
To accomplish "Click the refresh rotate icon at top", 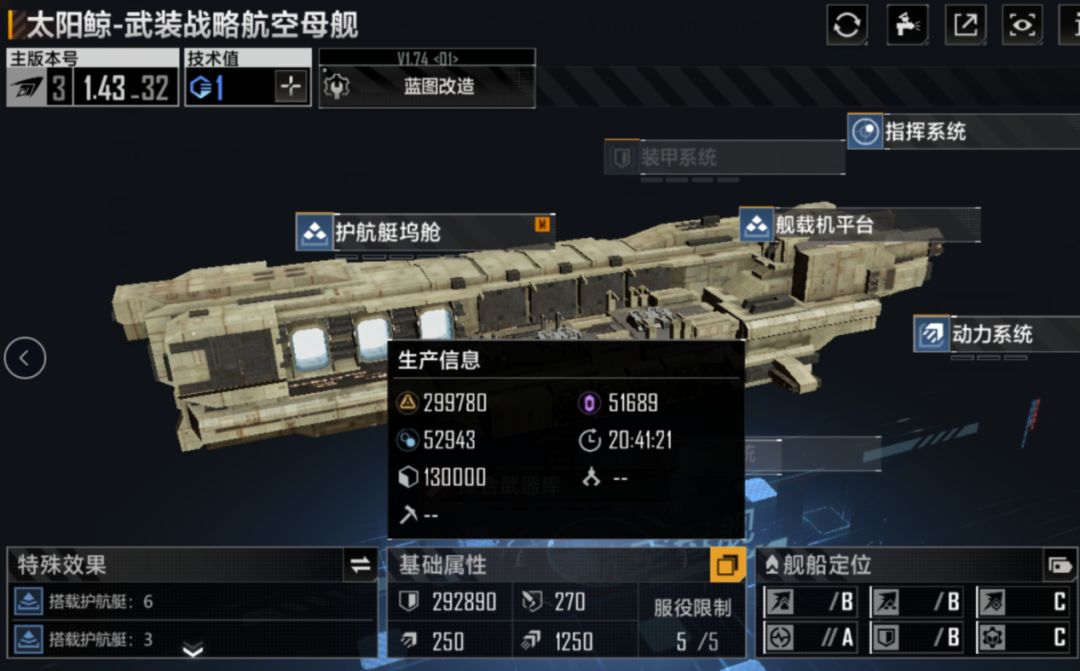I will (847, 25).
